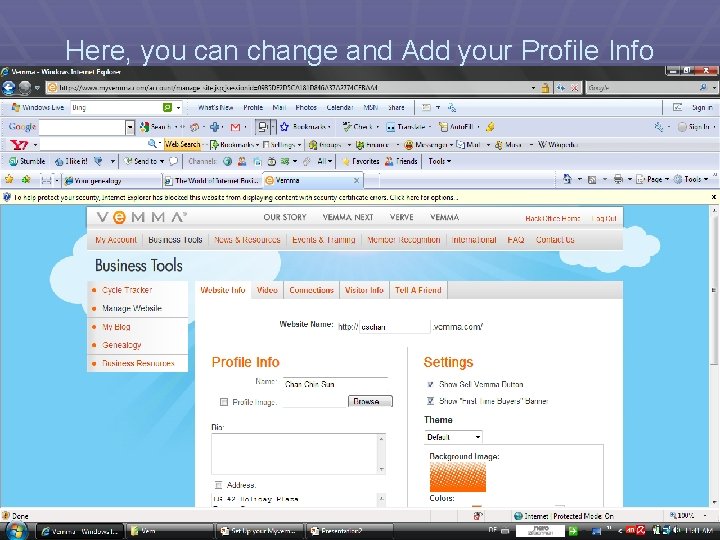Viewport: 720px width, 540px height.
Task: Click the search magnifier in IE search box
Action: (703, 87)
